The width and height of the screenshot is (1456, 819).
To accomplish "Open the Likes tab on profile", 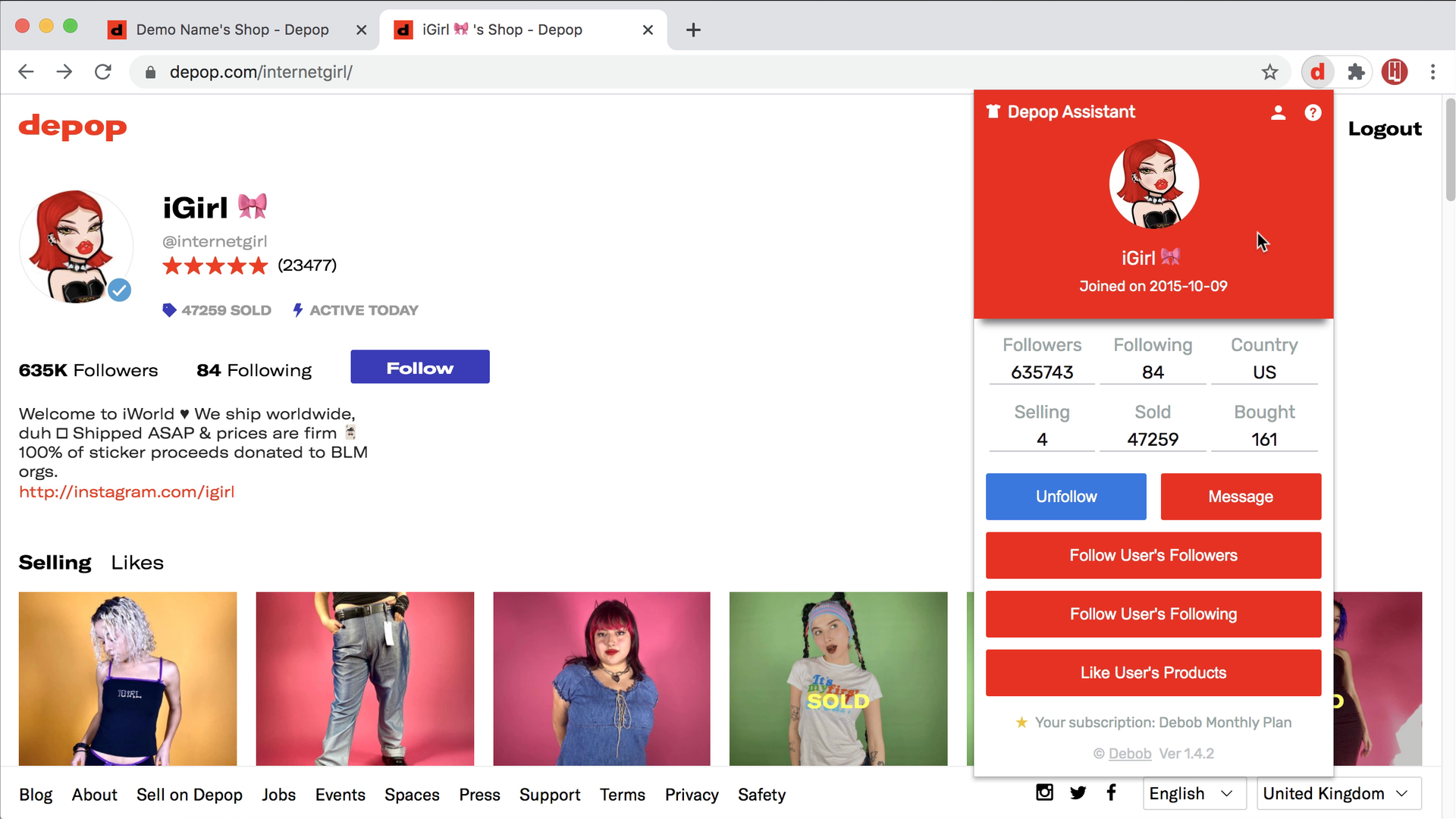I will click(x=137, y=563).
